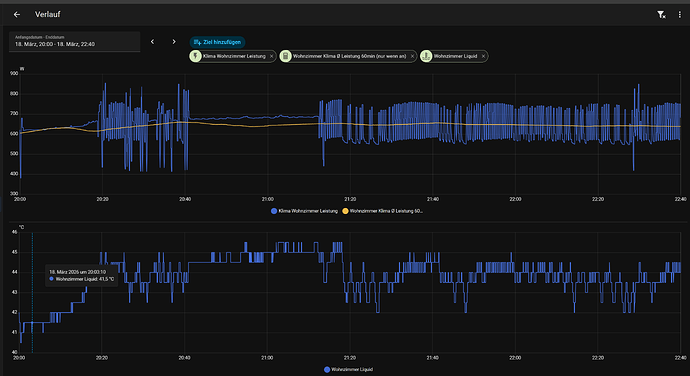This screenshot has width=690, height=376.
Task: Click the Wohnzimmer Liquid chip icon
Action: click(426, 56)
